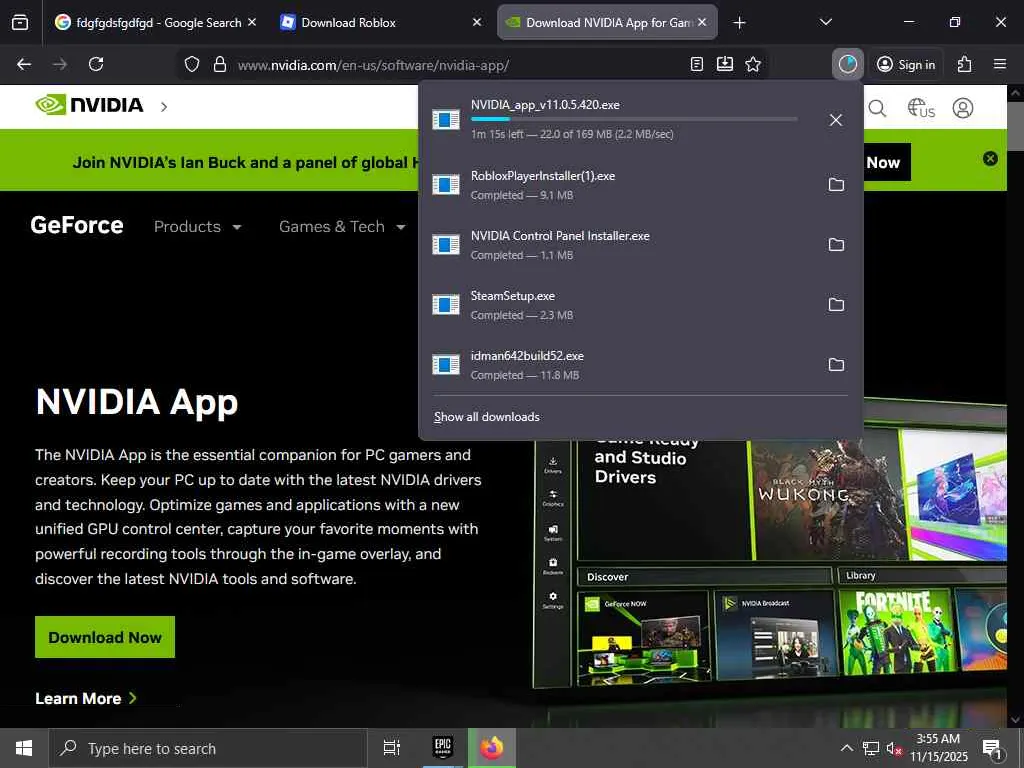Cancel the NVIDIA_app download

[x=836, y=120]
